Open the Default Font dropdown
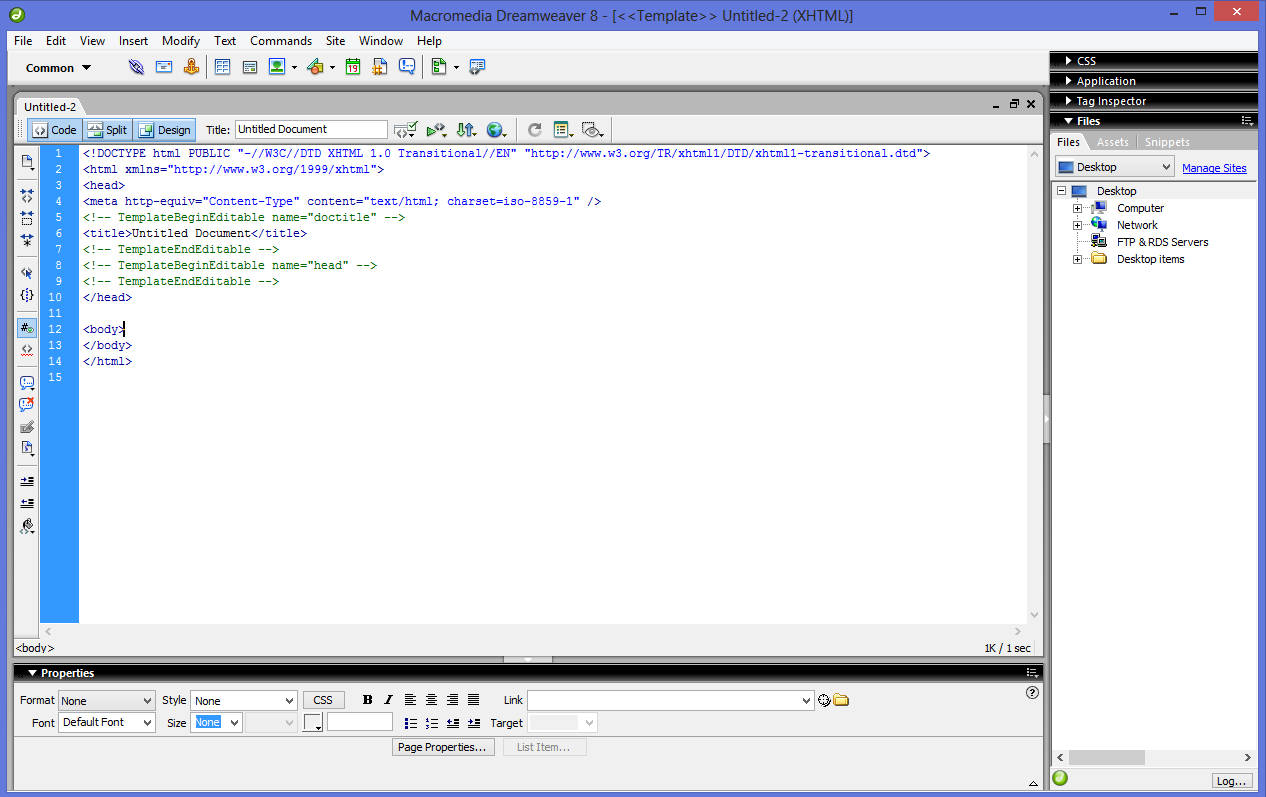 tap(107, 722)
